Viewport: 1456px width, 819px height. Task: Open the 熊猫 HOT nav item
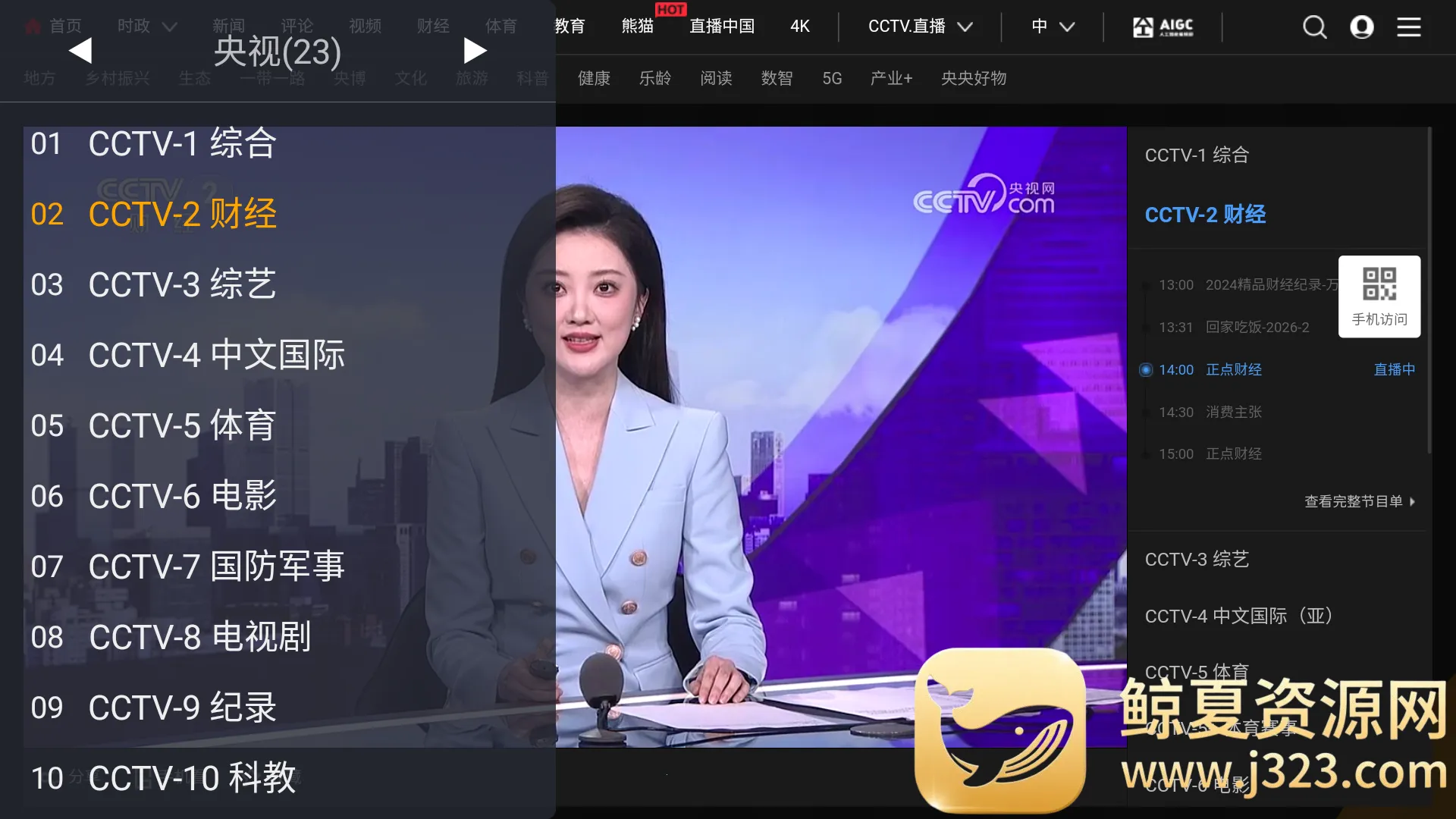tap(638, 27)
